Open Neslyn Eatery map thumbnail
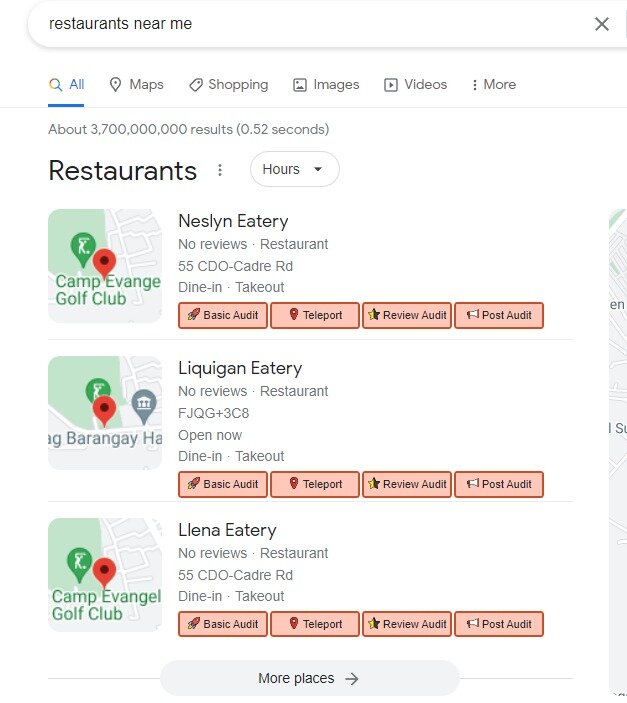 104,266
